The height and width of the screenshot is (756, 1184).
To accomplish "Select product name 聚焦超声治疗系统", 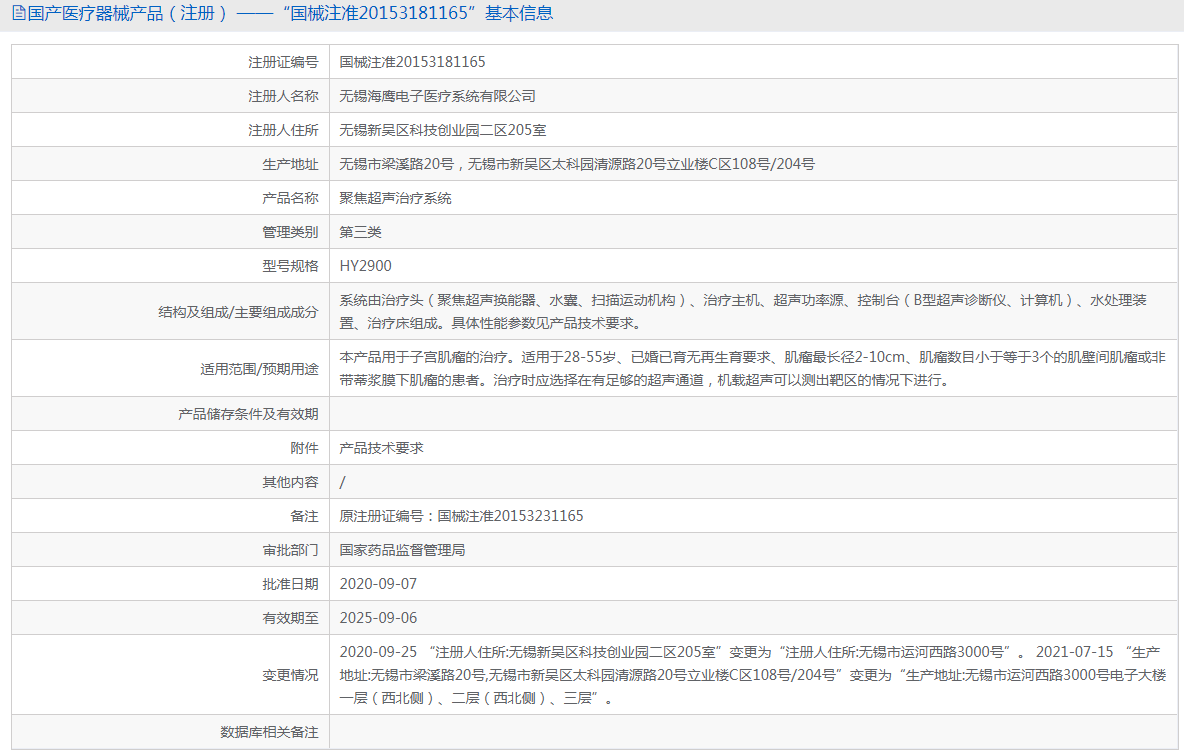I will 395,198.
